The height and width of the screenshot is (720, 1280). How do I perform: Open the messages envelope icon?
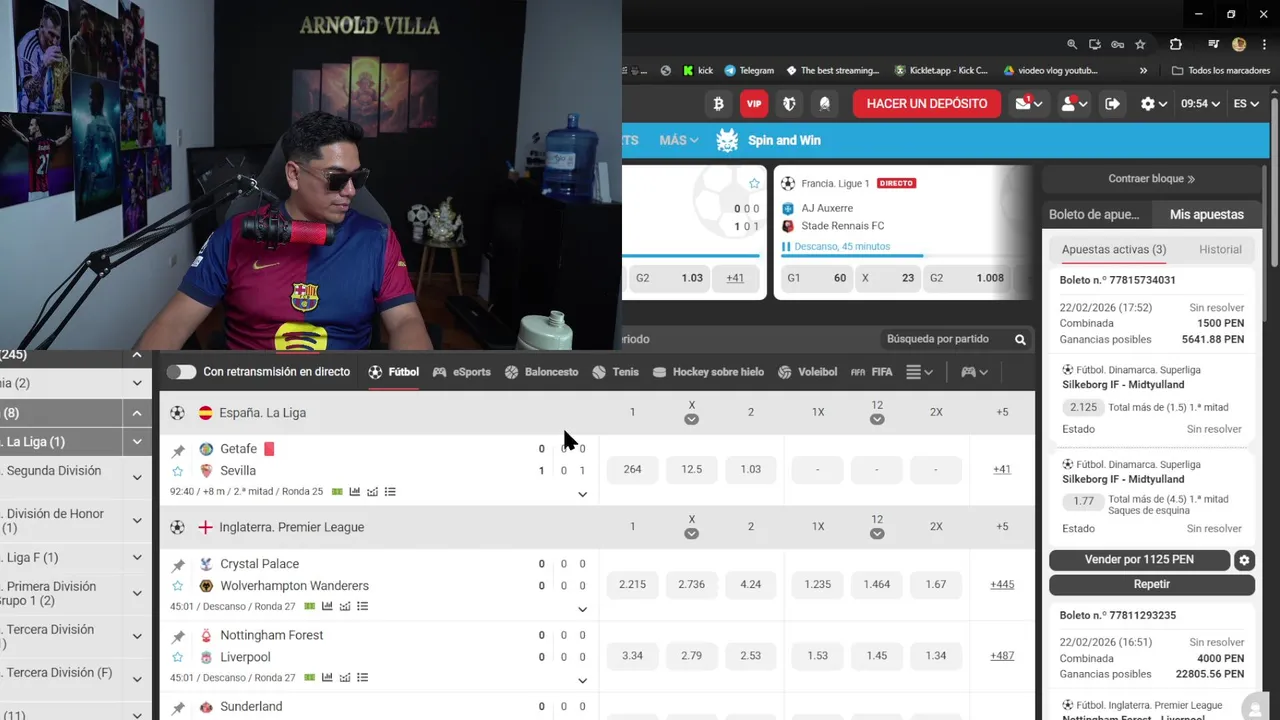tap(1029, 103)
